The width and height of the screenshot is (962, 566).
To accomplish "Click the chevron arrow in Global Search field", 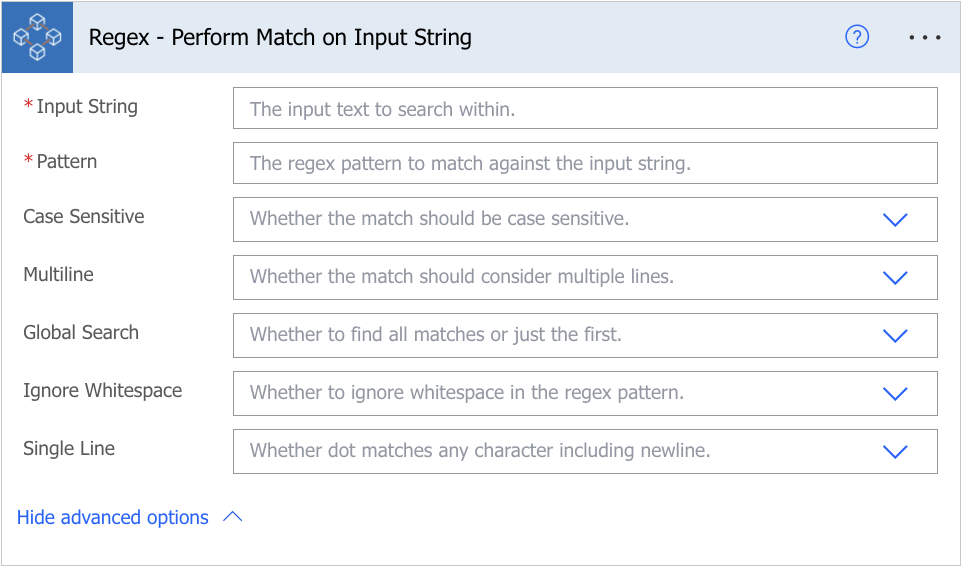I will pyautogui.click(x=895, y=335).
